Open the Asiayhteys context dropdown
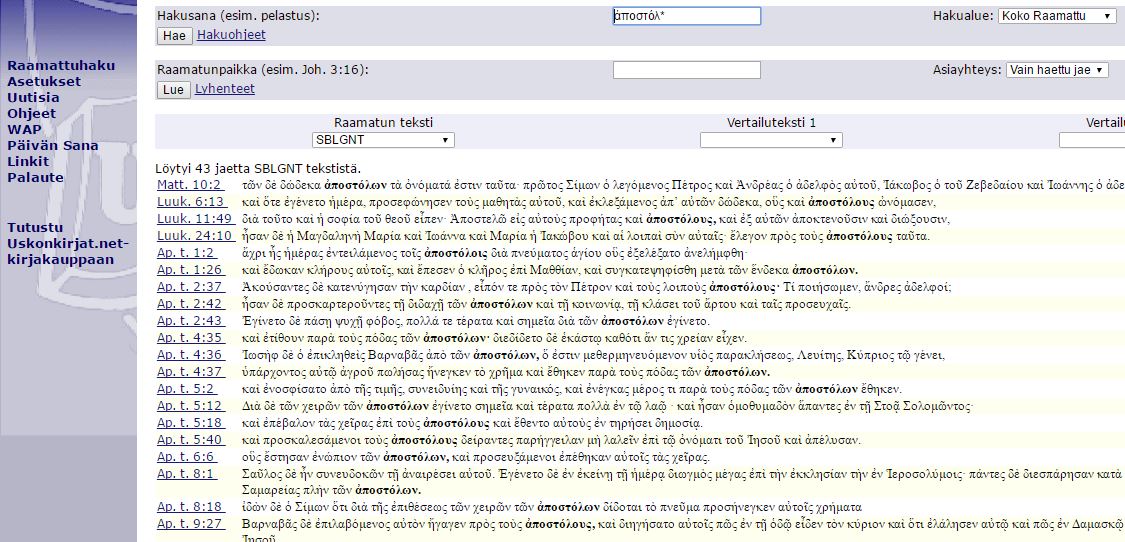 (x=1057, y=70)
